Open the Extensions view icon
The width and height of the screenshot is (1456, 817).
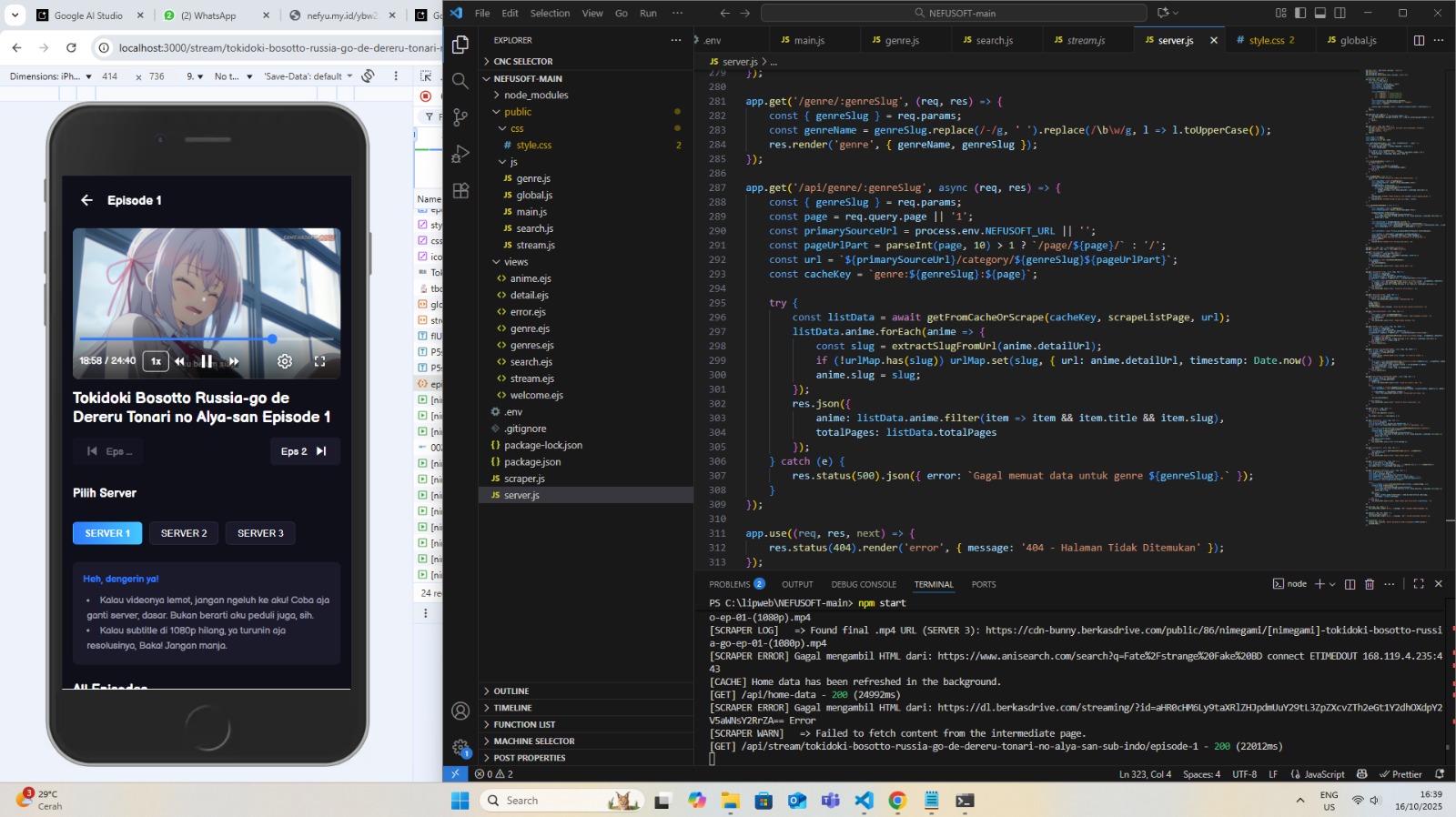coord(460,191)
